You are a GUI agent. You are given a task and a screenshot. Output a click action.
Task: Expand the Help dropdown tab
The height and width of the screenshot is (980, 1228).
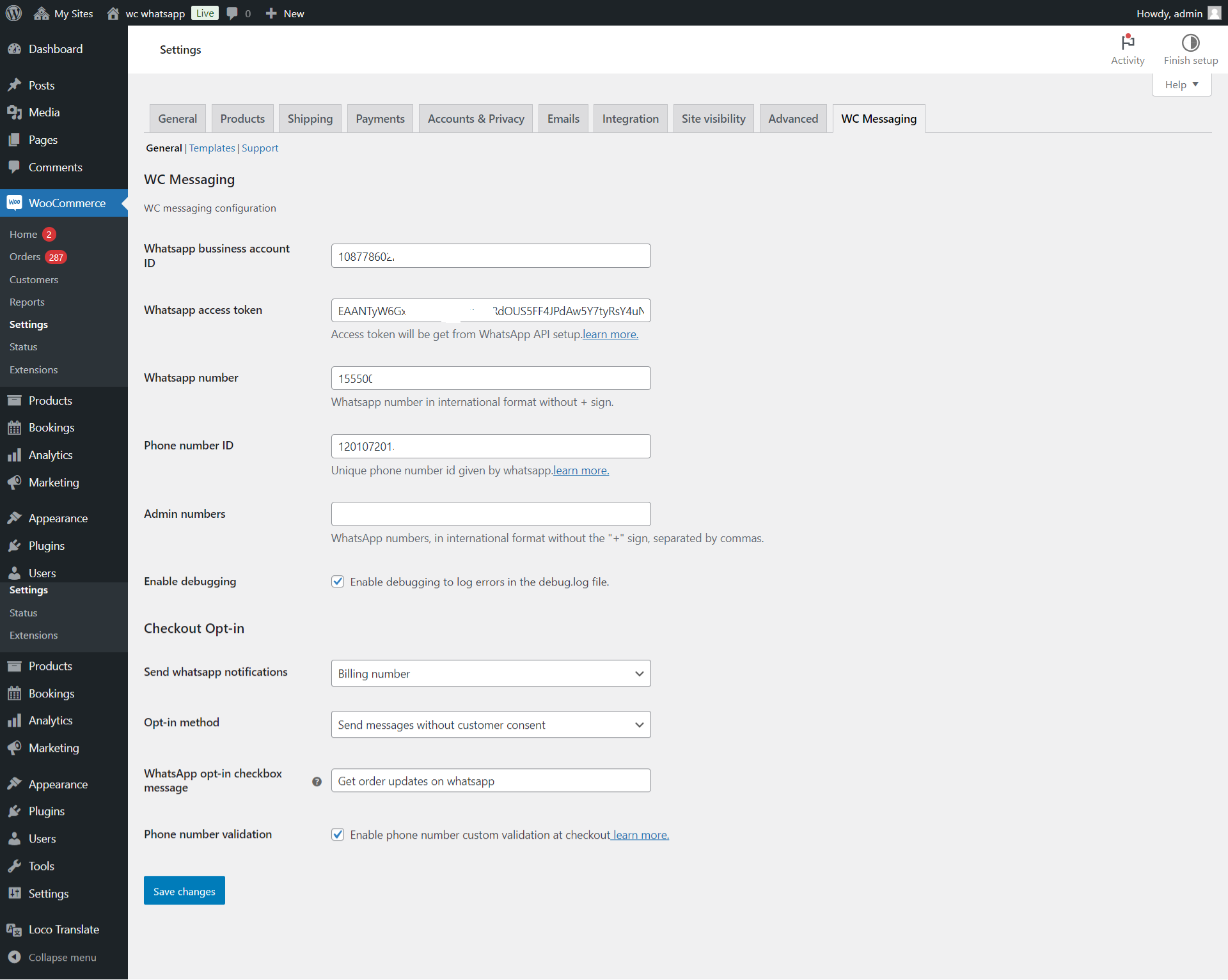click(1181, 84)
